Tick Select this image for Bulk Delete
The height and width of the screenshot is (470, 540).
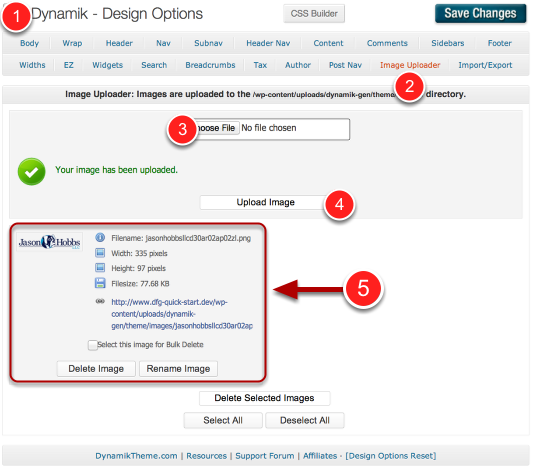pyautogui.click(x=93, y=345)
